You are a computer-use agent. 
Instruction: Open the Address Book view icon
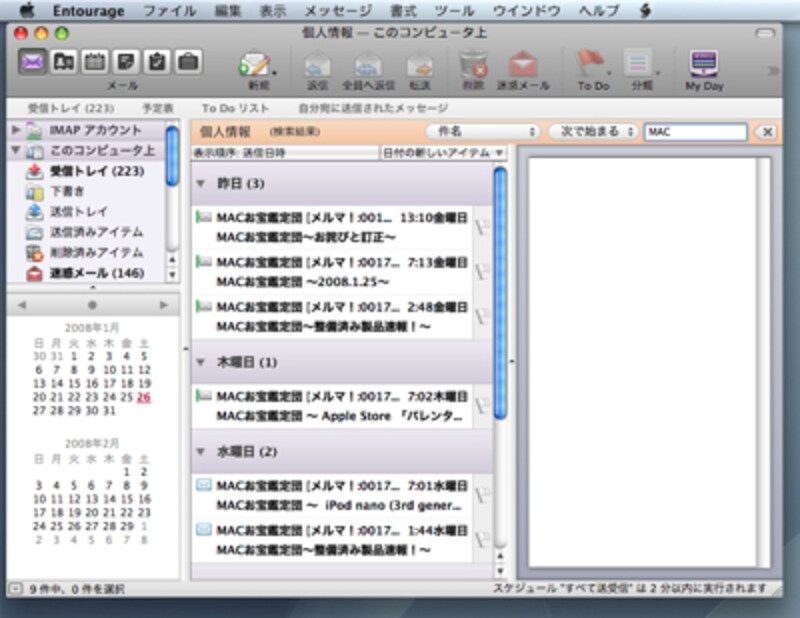pos(64,62)
